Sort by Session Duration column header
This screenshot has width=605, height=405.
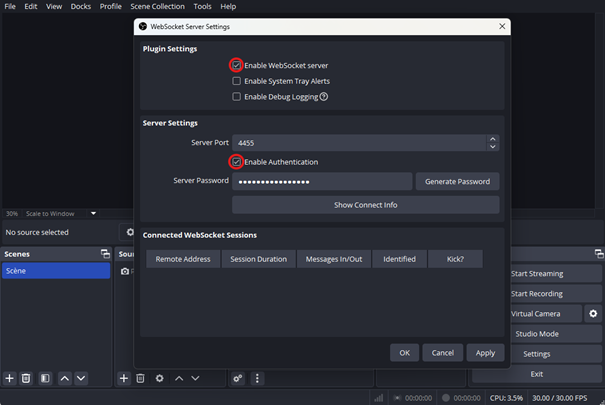tap(259, 259)
